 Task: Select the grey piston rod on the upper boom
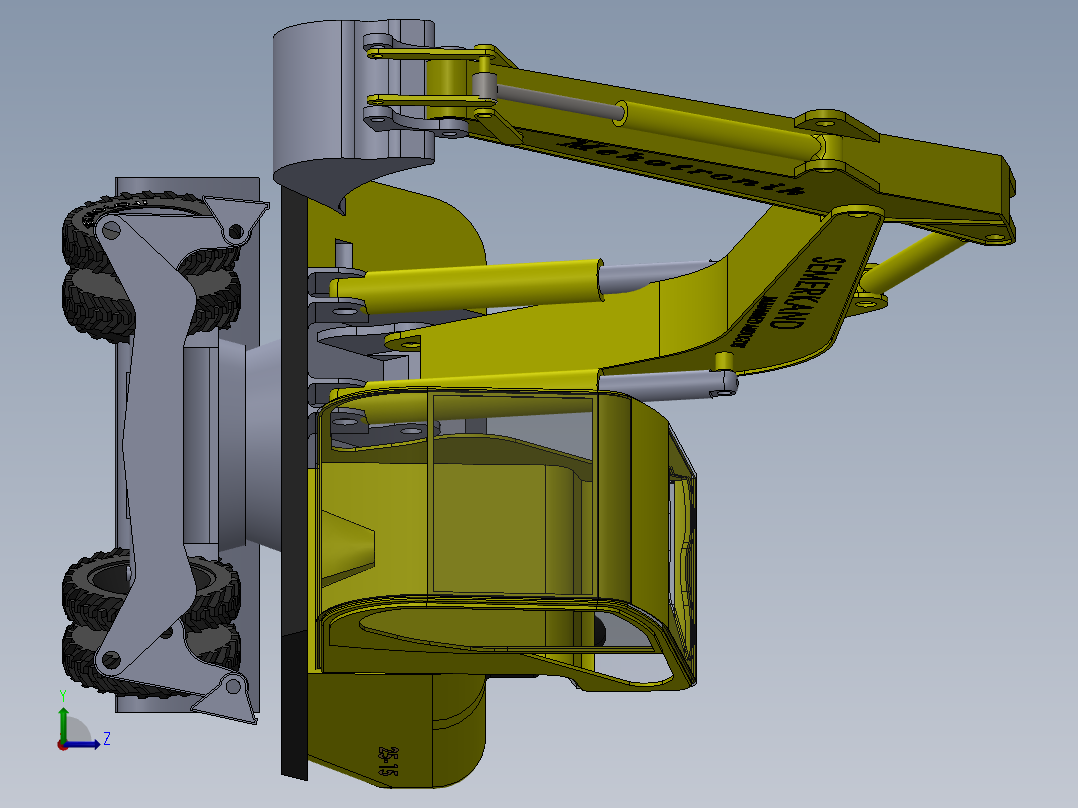[x=560, y=101]
